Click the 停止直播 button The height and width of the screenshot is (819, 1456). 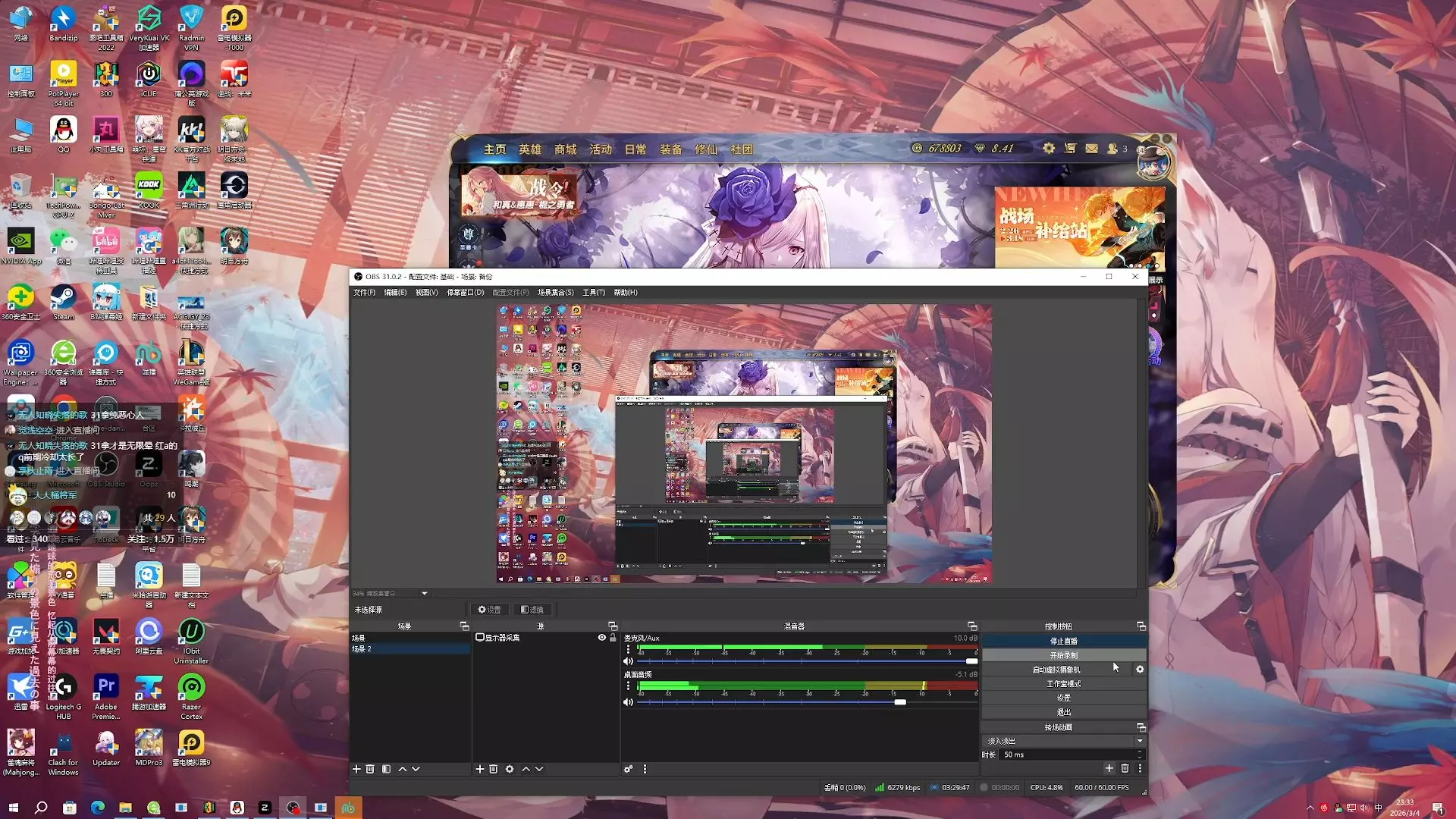[1063, 642]
